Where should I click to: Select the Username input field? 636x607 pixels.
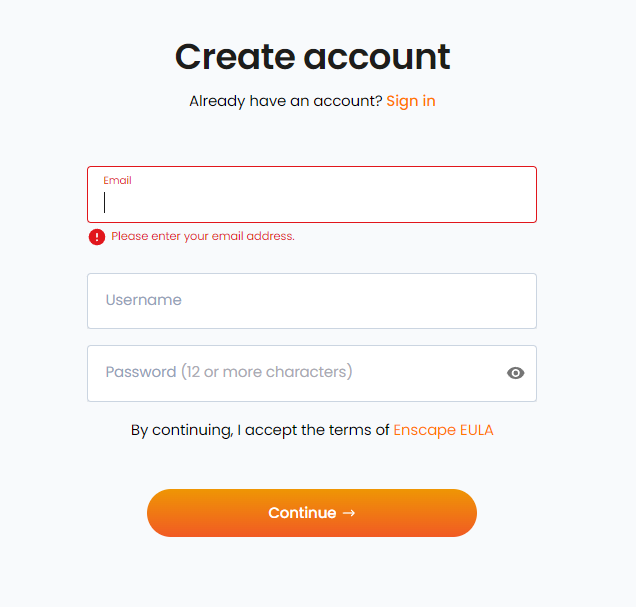[312, 301]
